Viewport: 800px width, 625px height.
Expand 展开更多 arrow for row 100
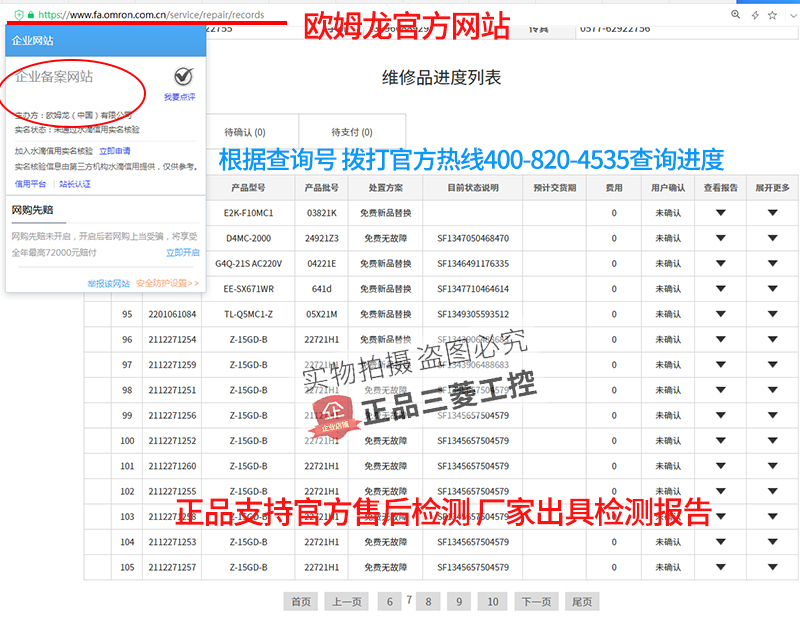pyautogui.click(x=772, y=441)
